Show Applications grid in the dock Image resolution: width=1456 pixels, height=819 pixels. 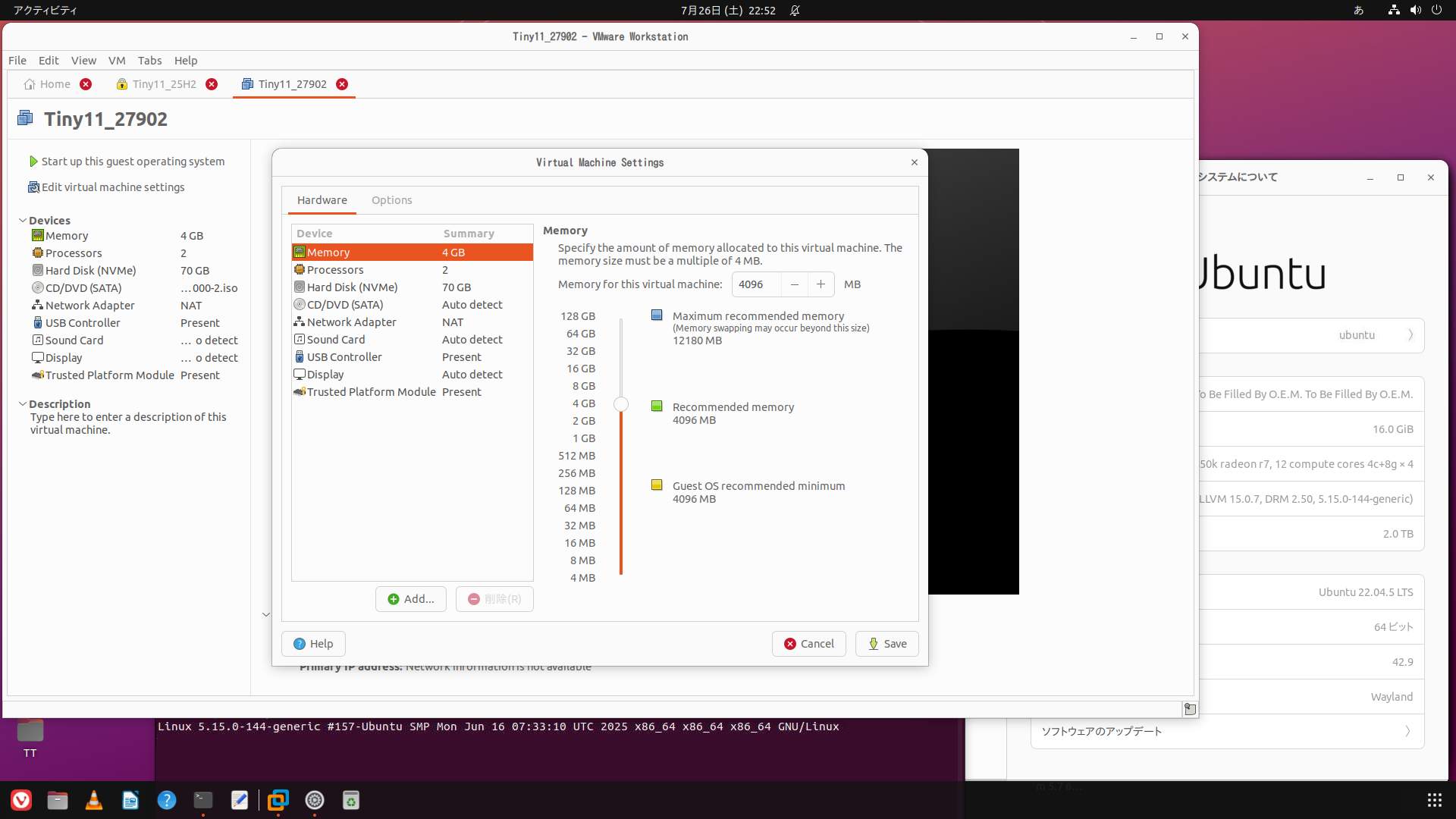pos(1434,800)
